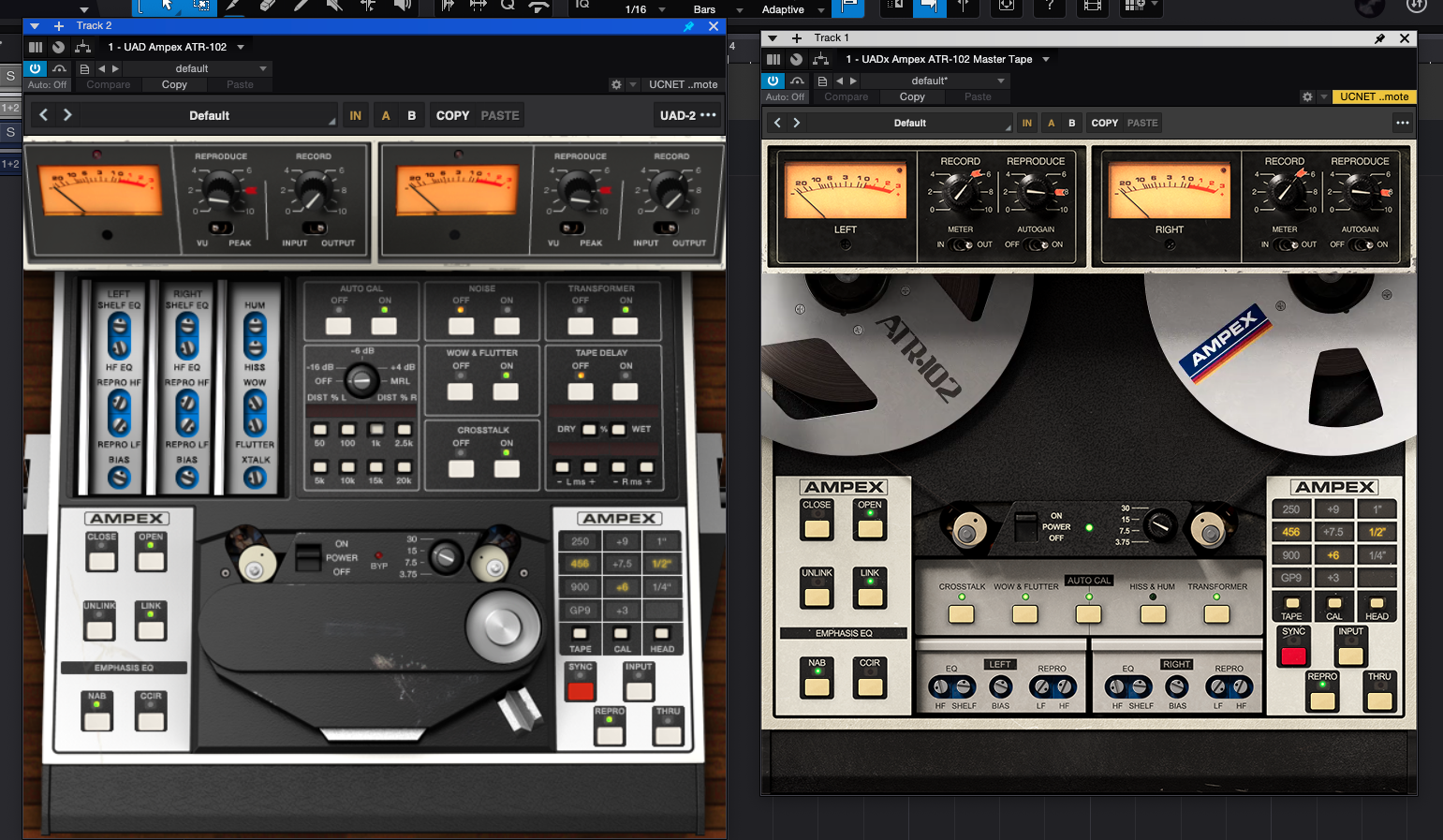Add insert with plus icon in Track 2

point(59,26)
